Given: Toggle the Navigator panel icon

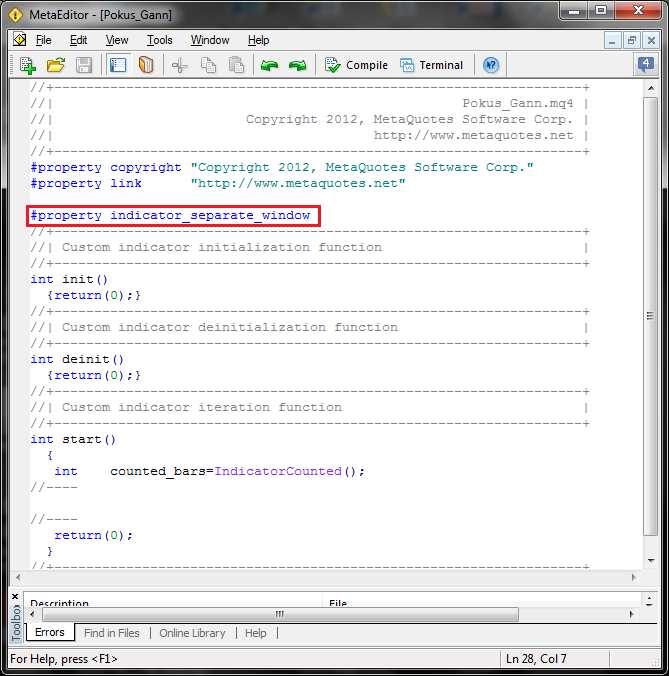Looking at the screenshot, I should pos(118,66).
